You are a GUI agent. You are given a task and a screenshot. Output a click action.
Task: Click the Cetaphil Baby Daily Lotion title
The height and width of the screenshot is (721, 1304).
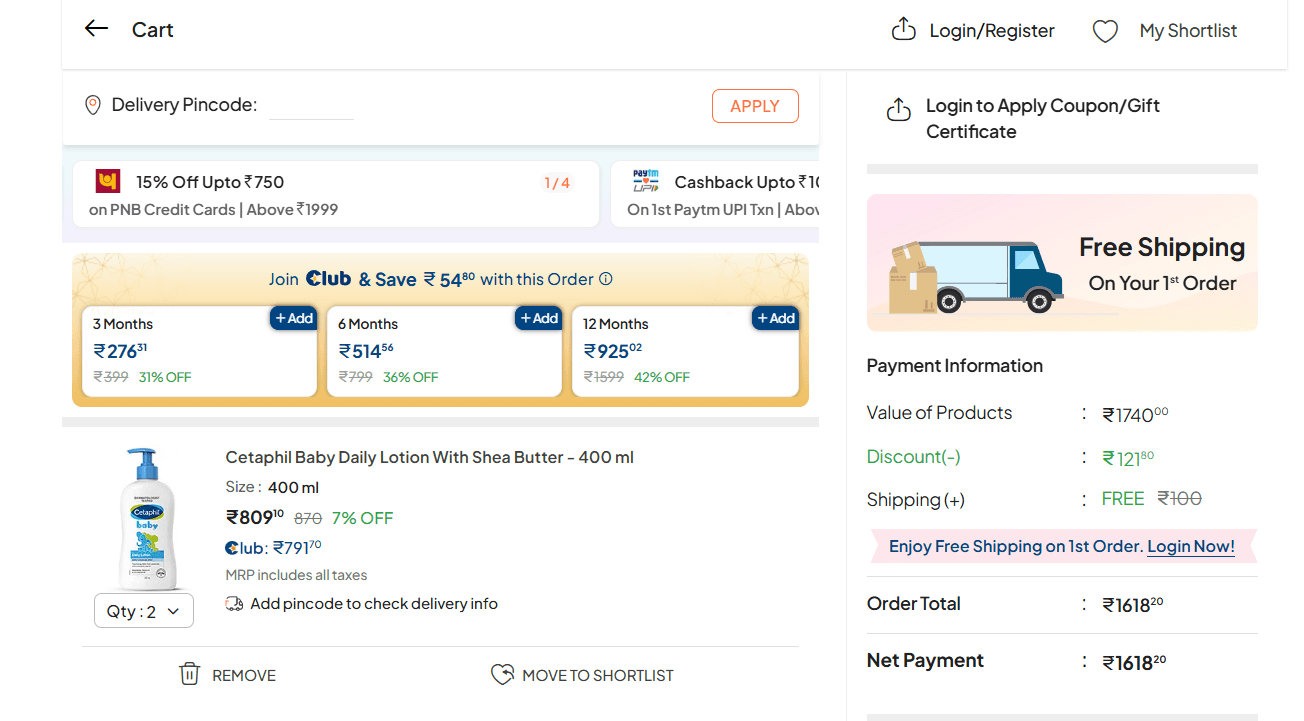[x=430, y=457]
